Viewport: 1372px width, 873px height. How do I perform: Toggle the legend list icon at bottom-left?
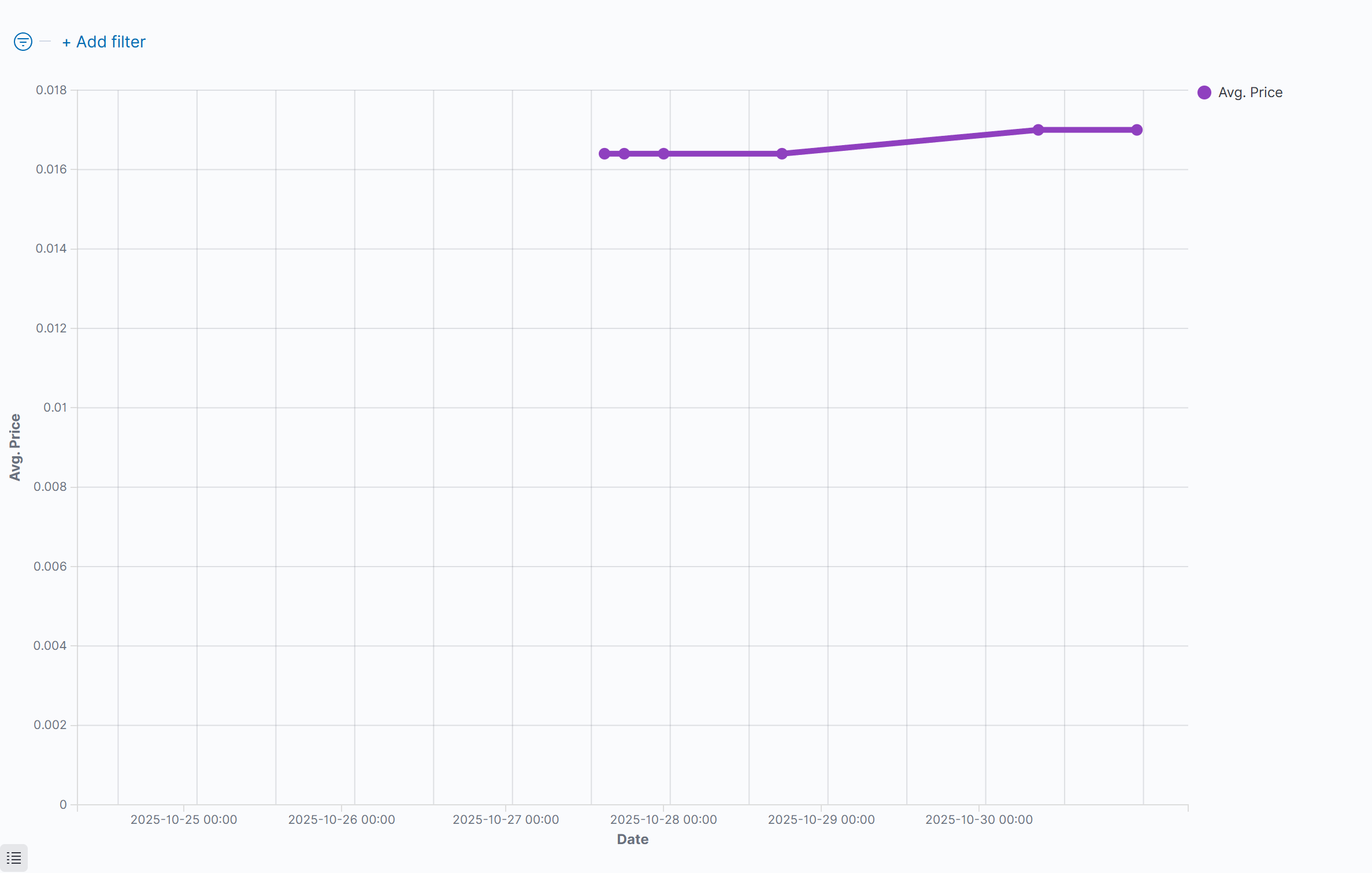[x=14, y=858]
